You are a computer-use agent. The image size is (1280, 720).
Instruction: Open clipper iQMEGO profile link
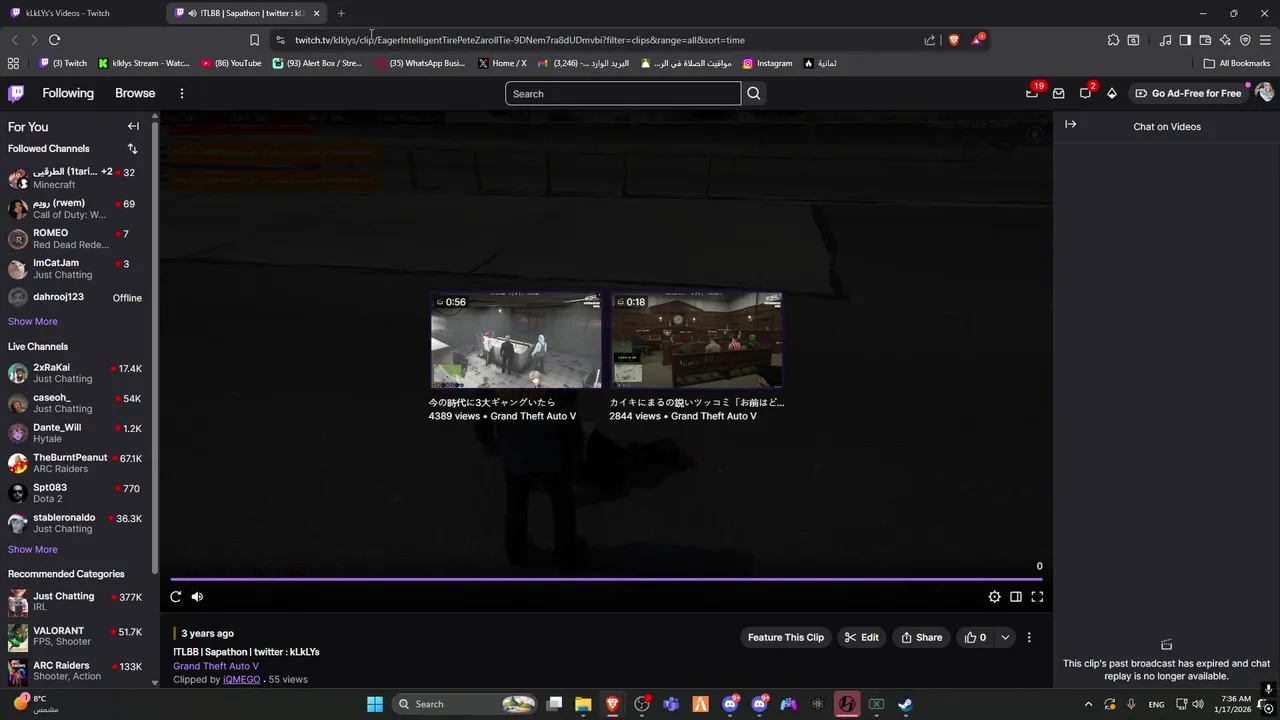click(x=241, y=680)
